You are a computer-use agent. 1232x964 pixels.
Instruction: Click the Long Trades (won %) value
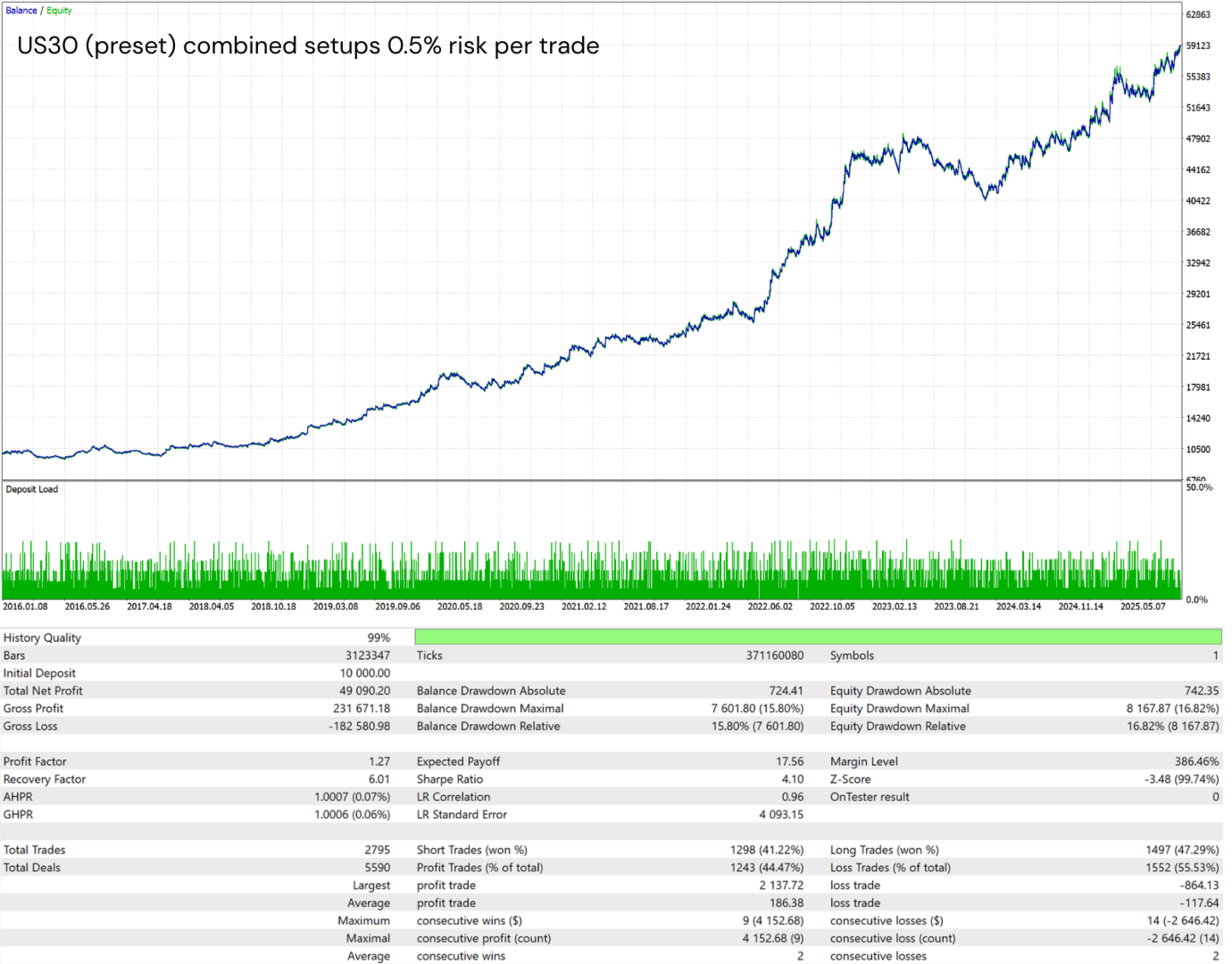pos(1182,850)
